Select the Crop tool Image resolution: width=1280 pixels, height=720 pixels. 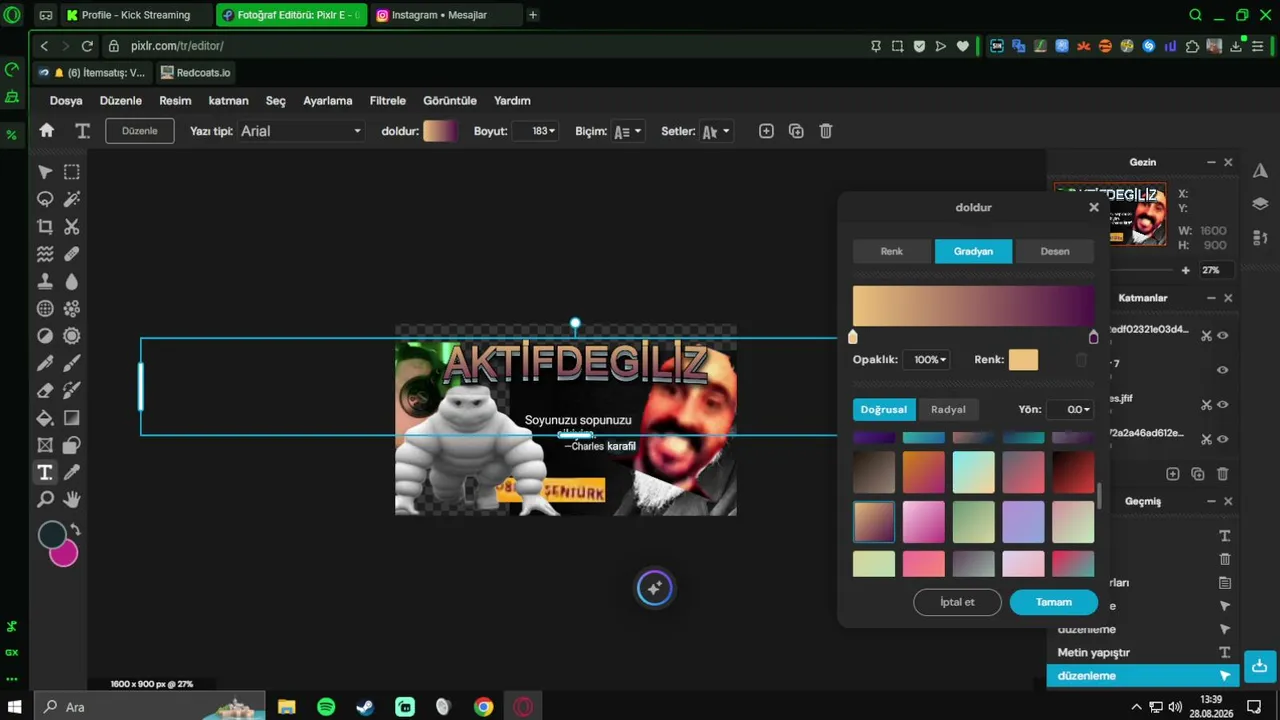[45, 227]
